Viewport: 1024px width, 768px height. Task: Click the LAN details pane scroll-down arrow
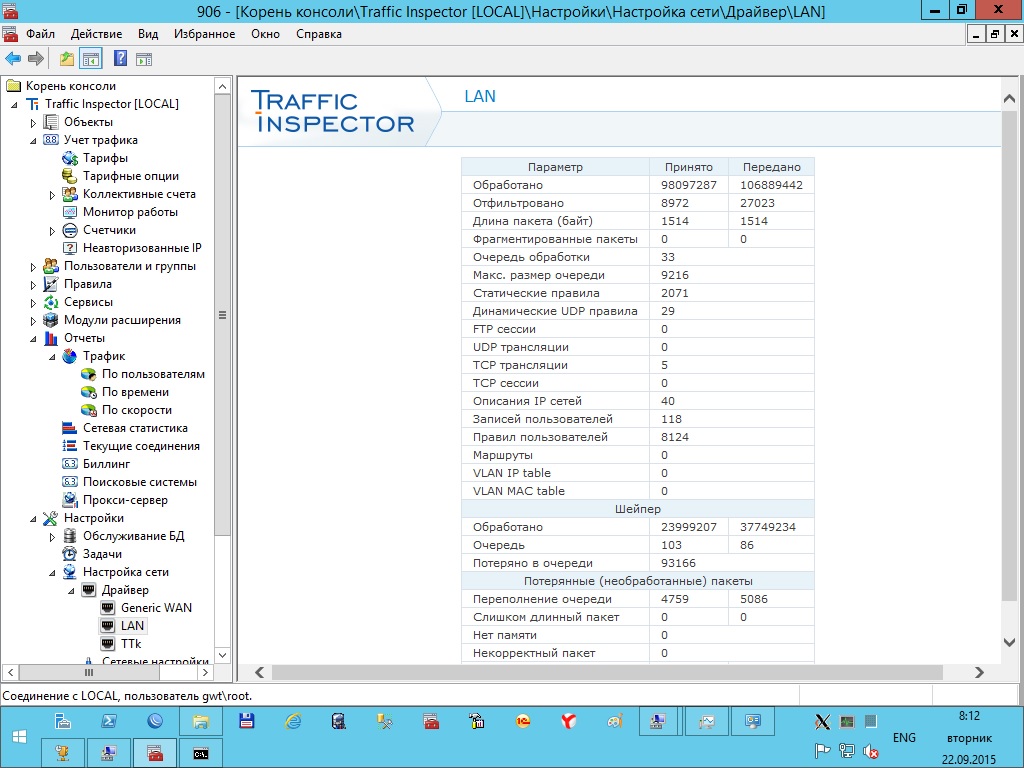pyautogui.click(x=1009, y=642)
